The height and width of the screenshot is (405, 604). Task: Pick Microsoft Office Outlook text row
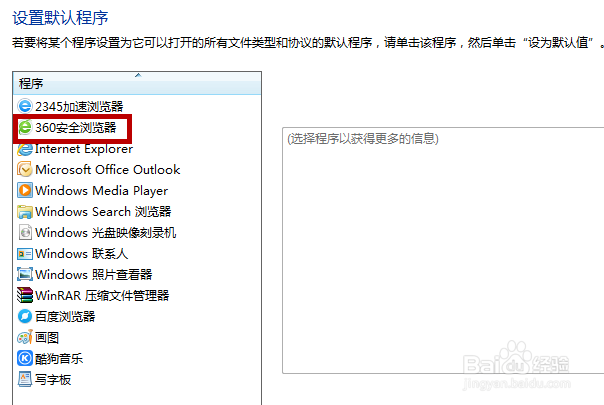point(107,170)
